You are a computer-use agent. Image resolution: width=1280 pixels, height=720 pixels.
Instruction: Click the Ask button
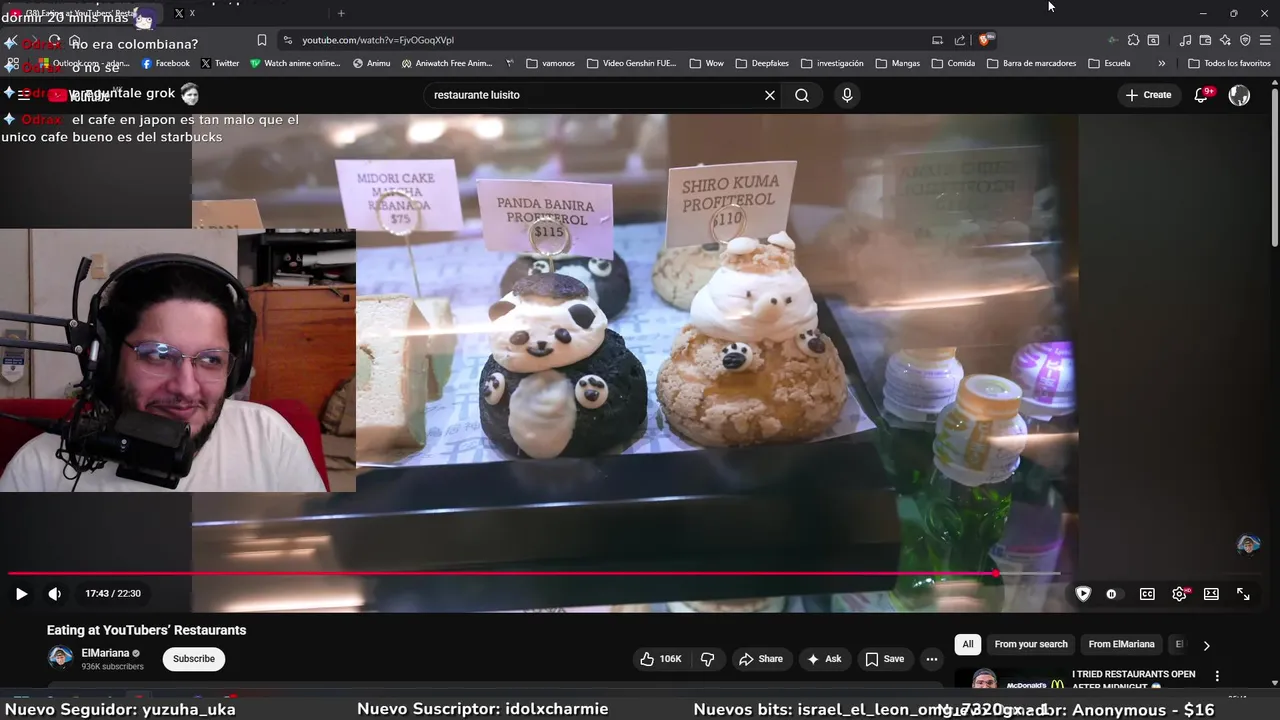click(825, 659)
